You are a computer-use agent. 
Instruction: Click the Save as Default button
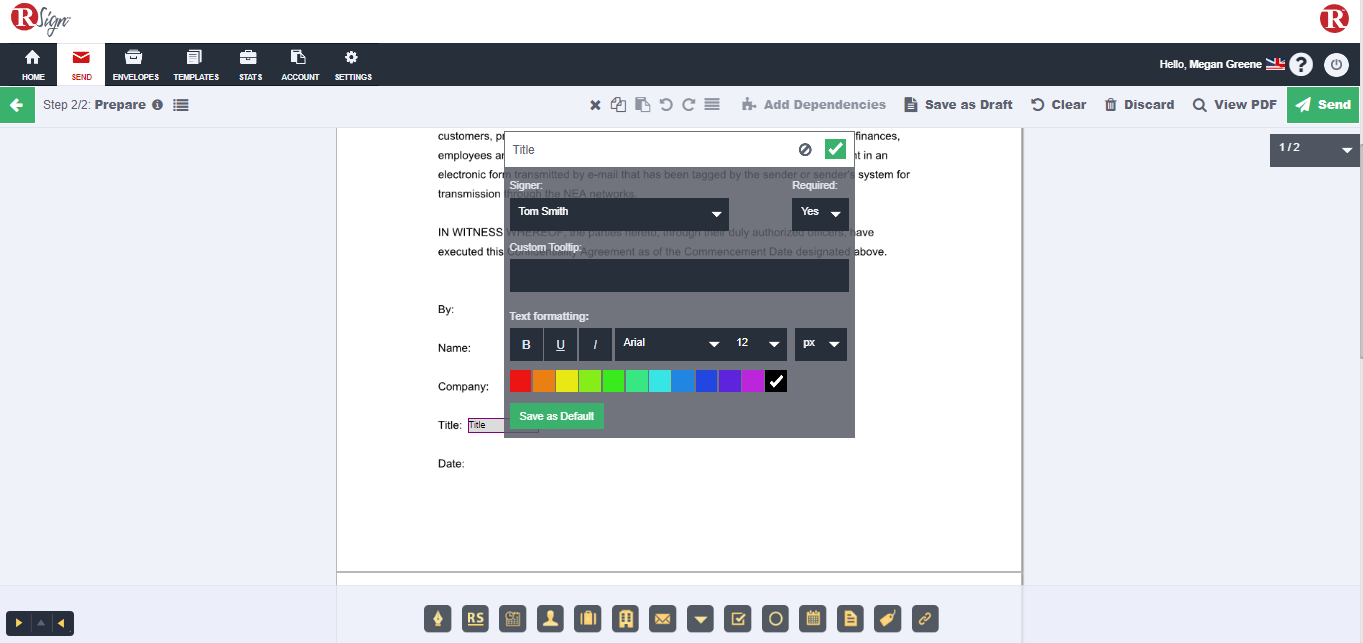(556, 416)
